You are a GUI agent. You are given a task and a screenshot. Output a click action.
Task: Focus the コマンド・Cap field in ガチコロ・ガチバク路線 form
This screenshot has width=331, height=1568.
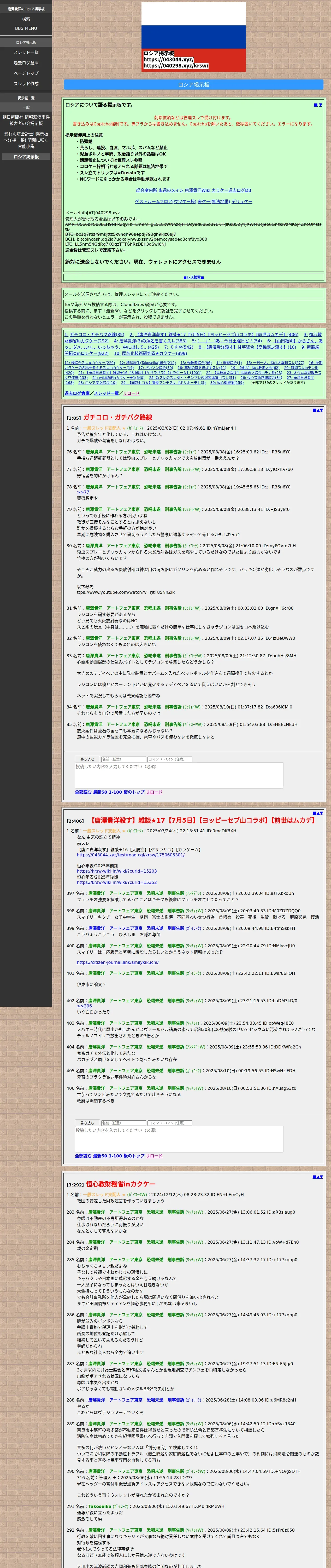(x=170, y=759)
